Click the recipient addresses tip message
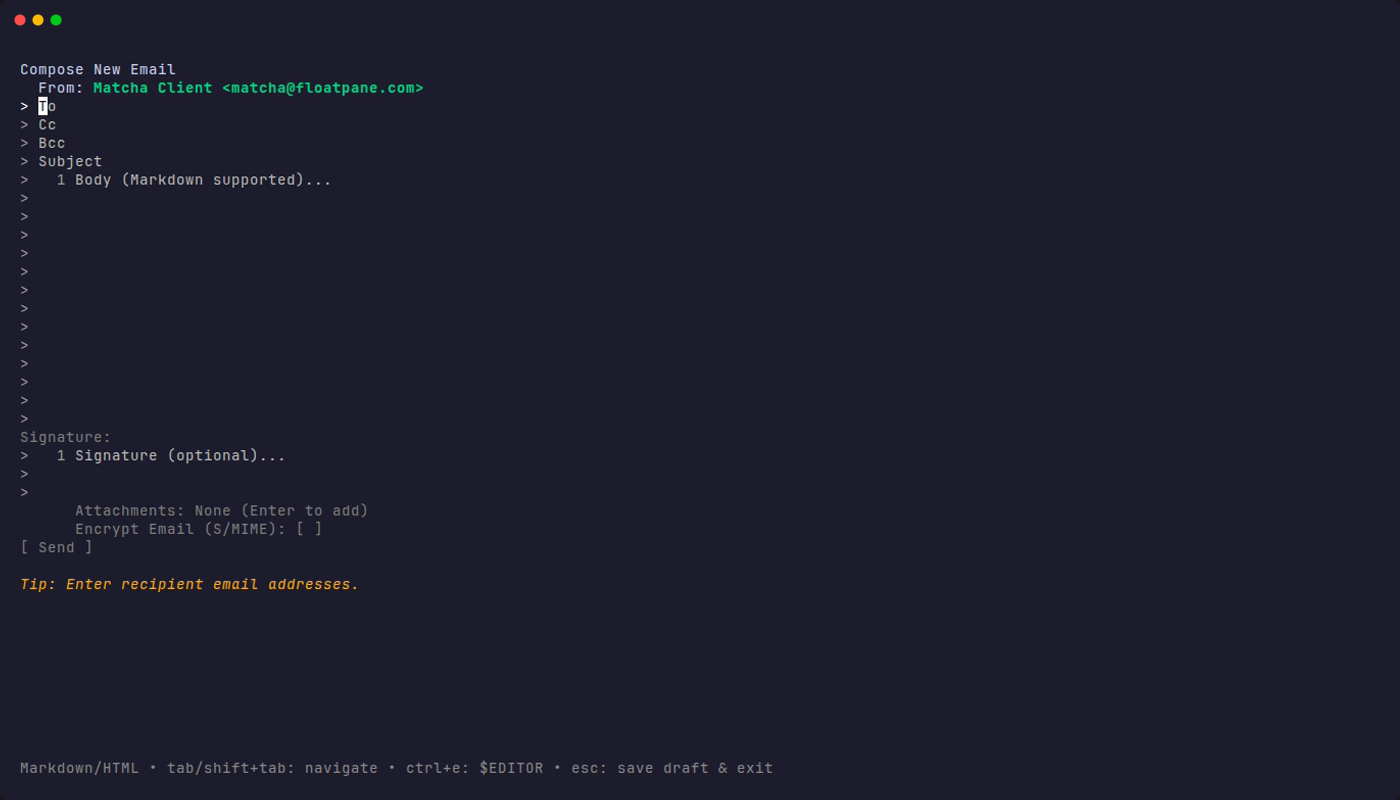Viewport: 1400px width, 800px height. [189, 584]
